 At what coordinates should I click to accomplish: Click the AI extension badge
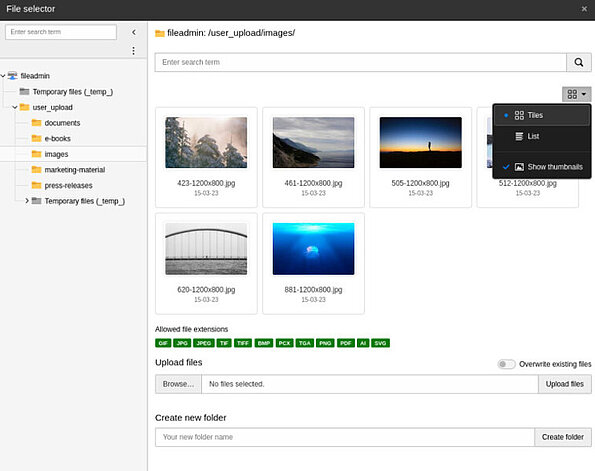363,343
